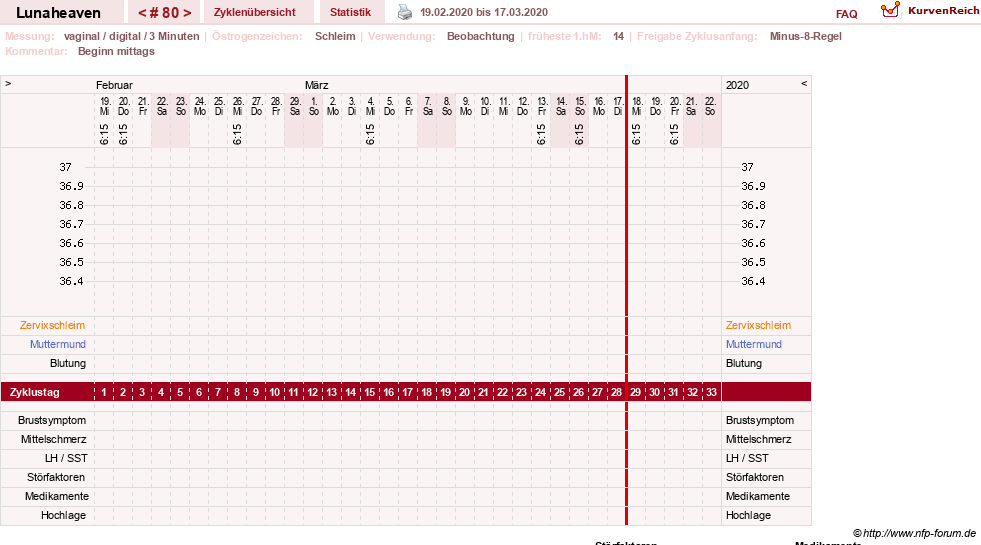Select cycle day 1 cell

pyautogui.click(x=104, y=392)
